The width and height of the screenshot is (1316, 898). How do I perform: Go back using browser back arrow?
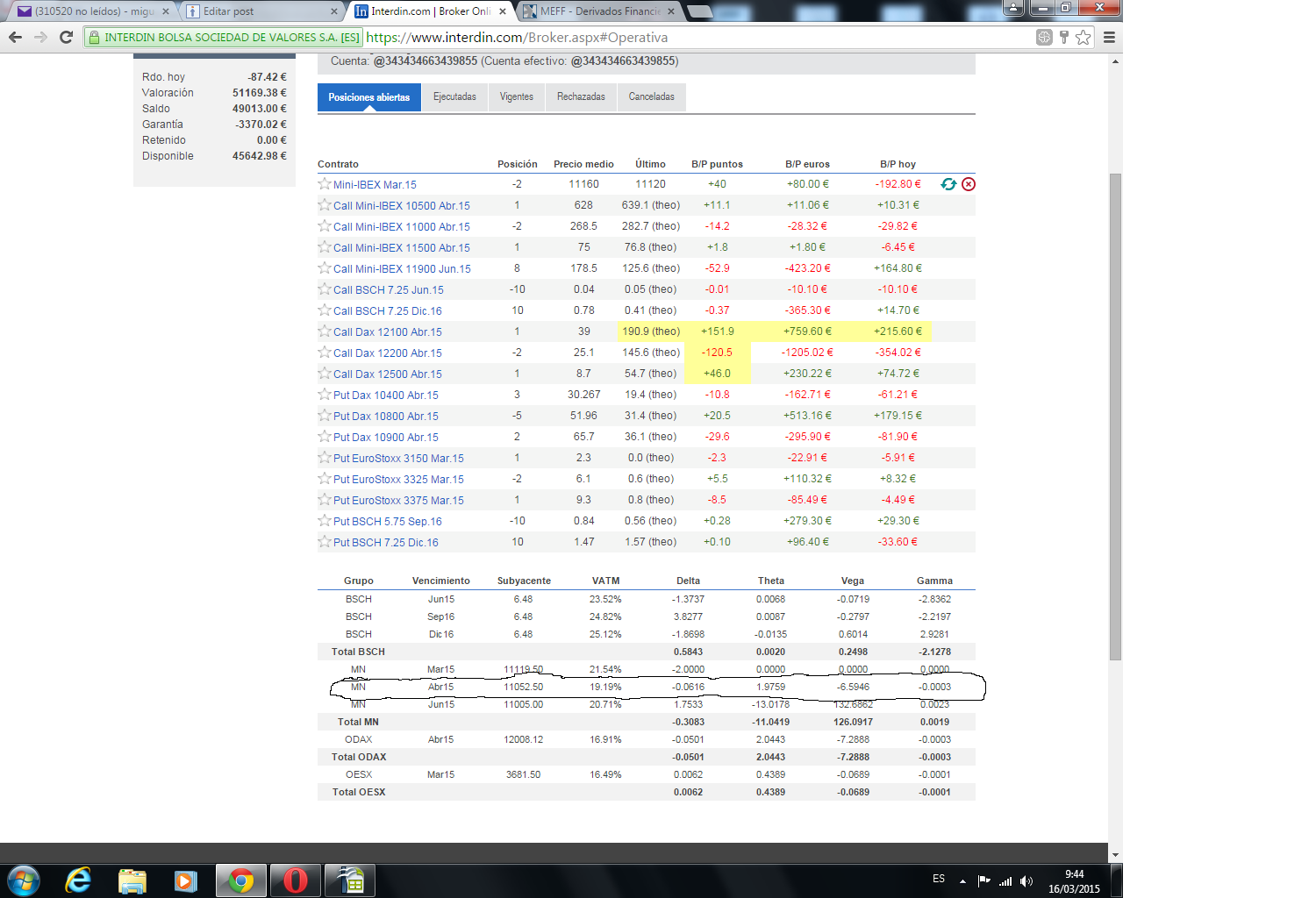point(15,37)
